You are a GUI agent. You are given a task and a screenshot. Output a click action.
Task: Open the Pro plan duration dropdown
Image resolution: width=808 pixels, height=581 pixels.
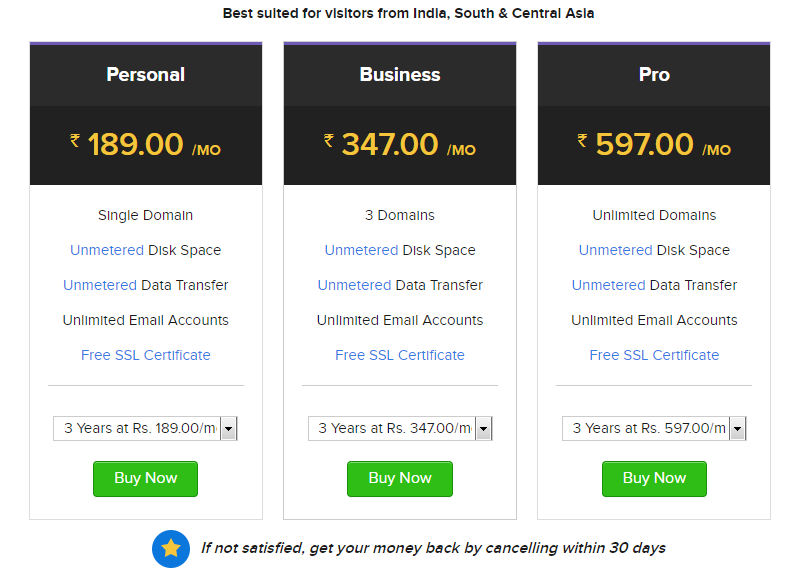click(654, 428)
